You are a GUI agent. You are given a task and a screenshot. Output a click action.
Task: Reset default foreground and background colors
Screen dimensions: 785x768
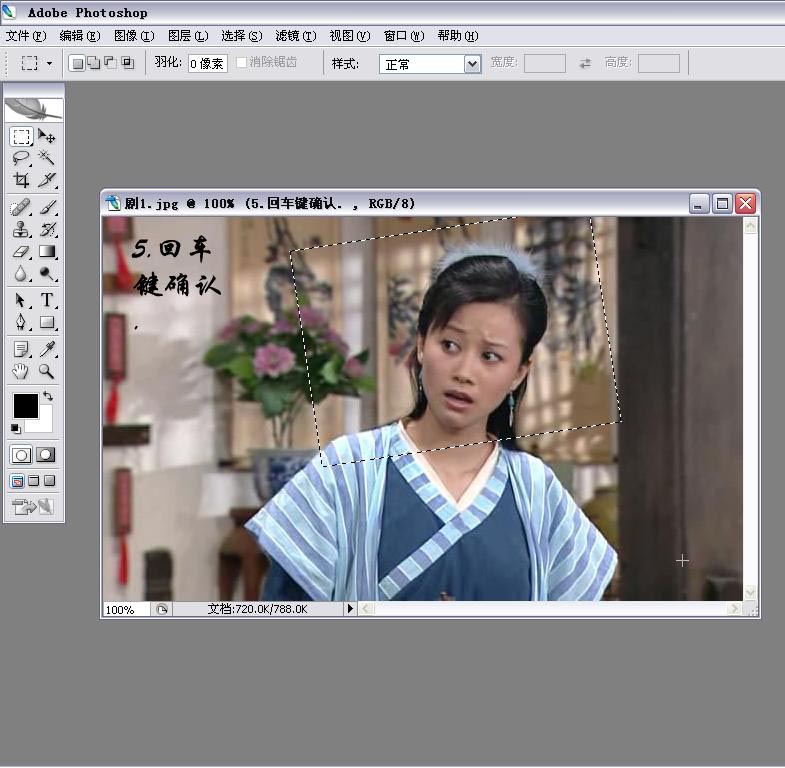(16, 429)
